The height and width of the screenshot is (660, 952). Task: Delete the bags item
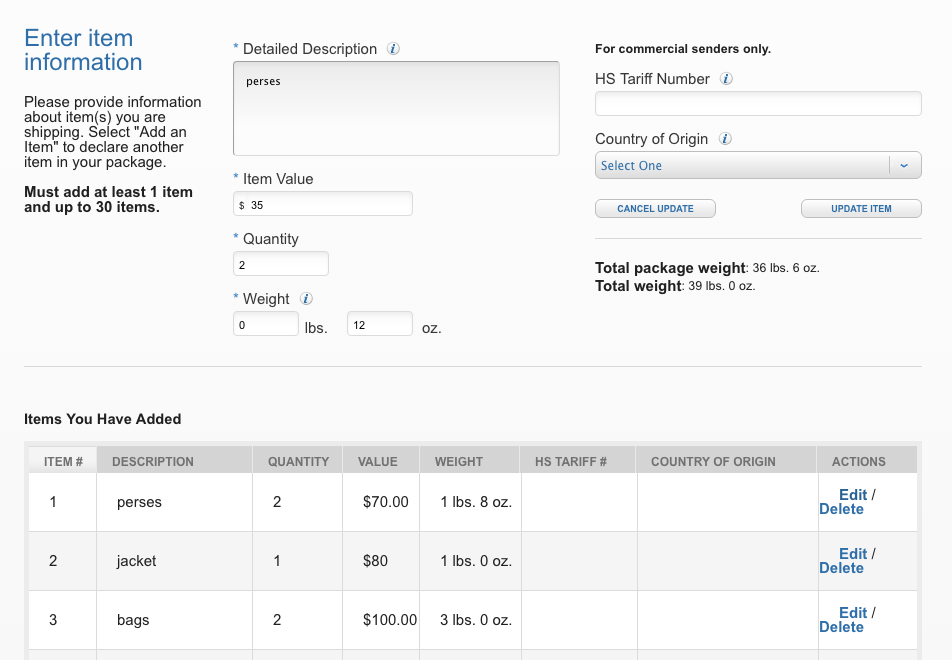(841, 627)
